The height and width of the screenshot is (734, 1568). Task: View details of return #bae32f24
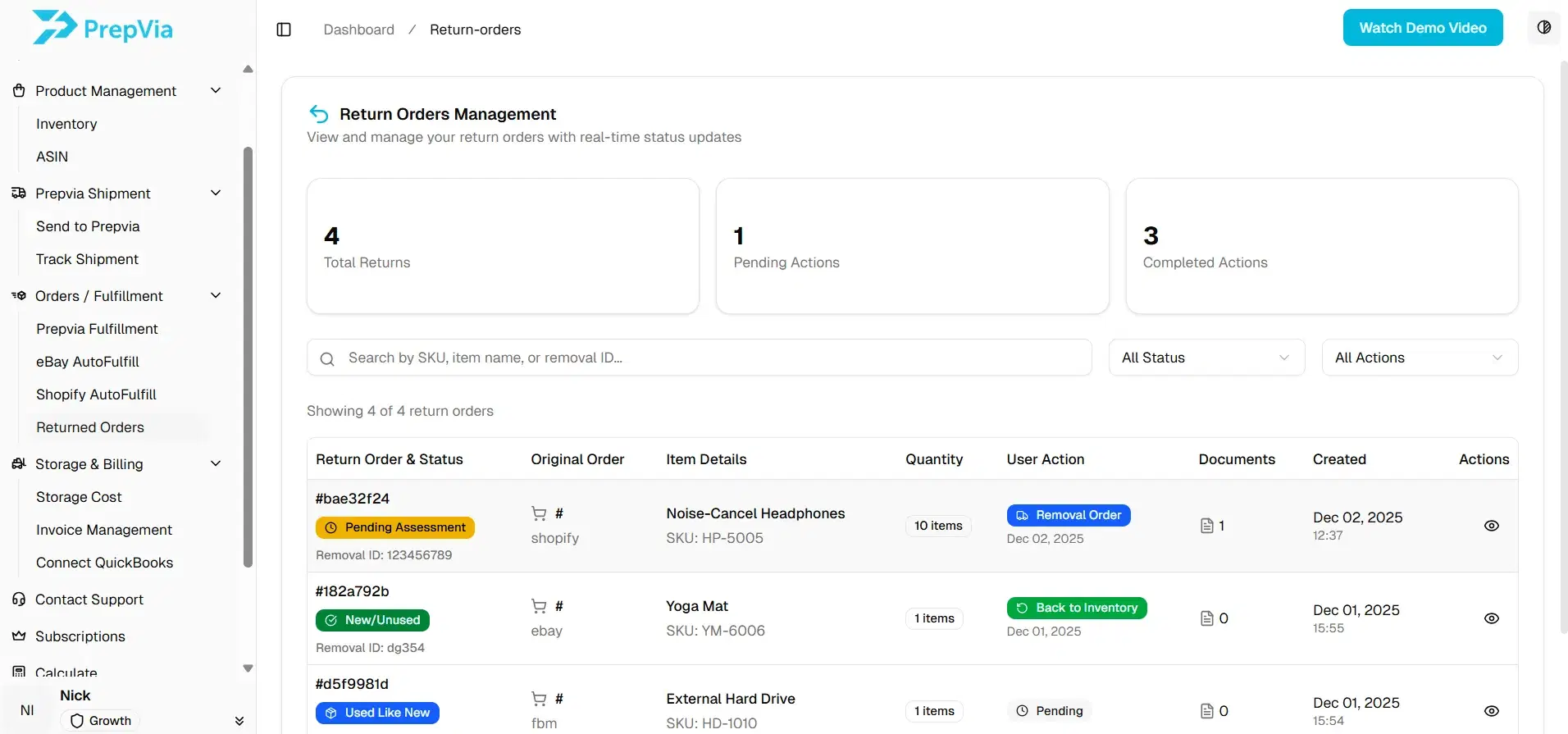1491,526
